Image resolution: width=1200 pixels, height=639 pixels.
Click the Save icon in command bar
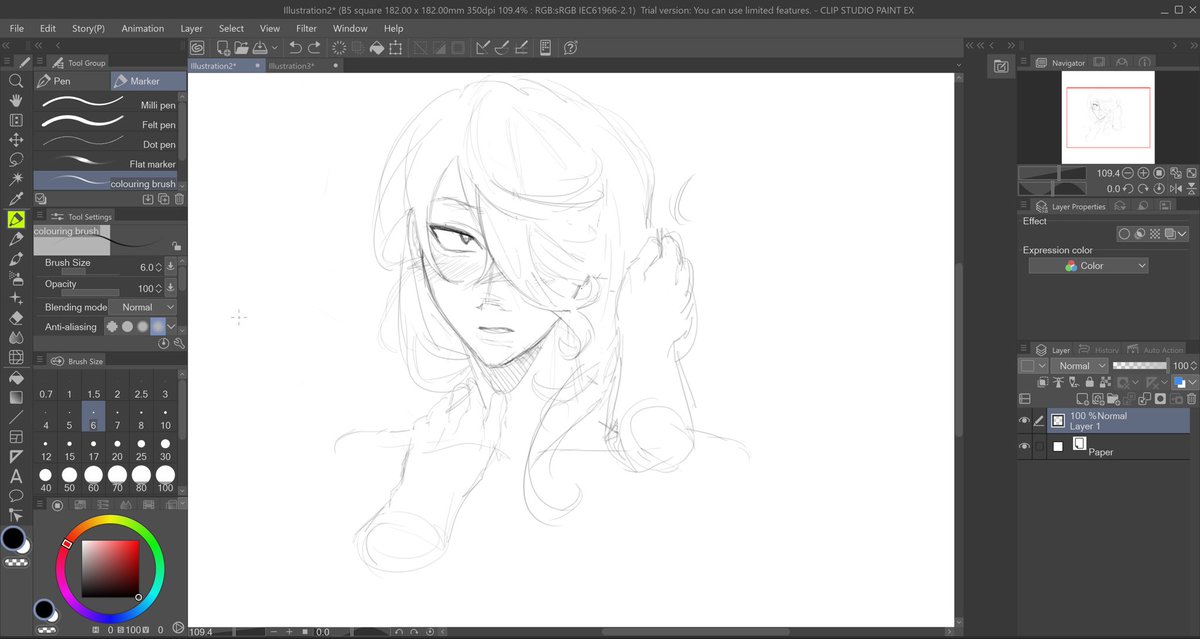click(259, 47)
